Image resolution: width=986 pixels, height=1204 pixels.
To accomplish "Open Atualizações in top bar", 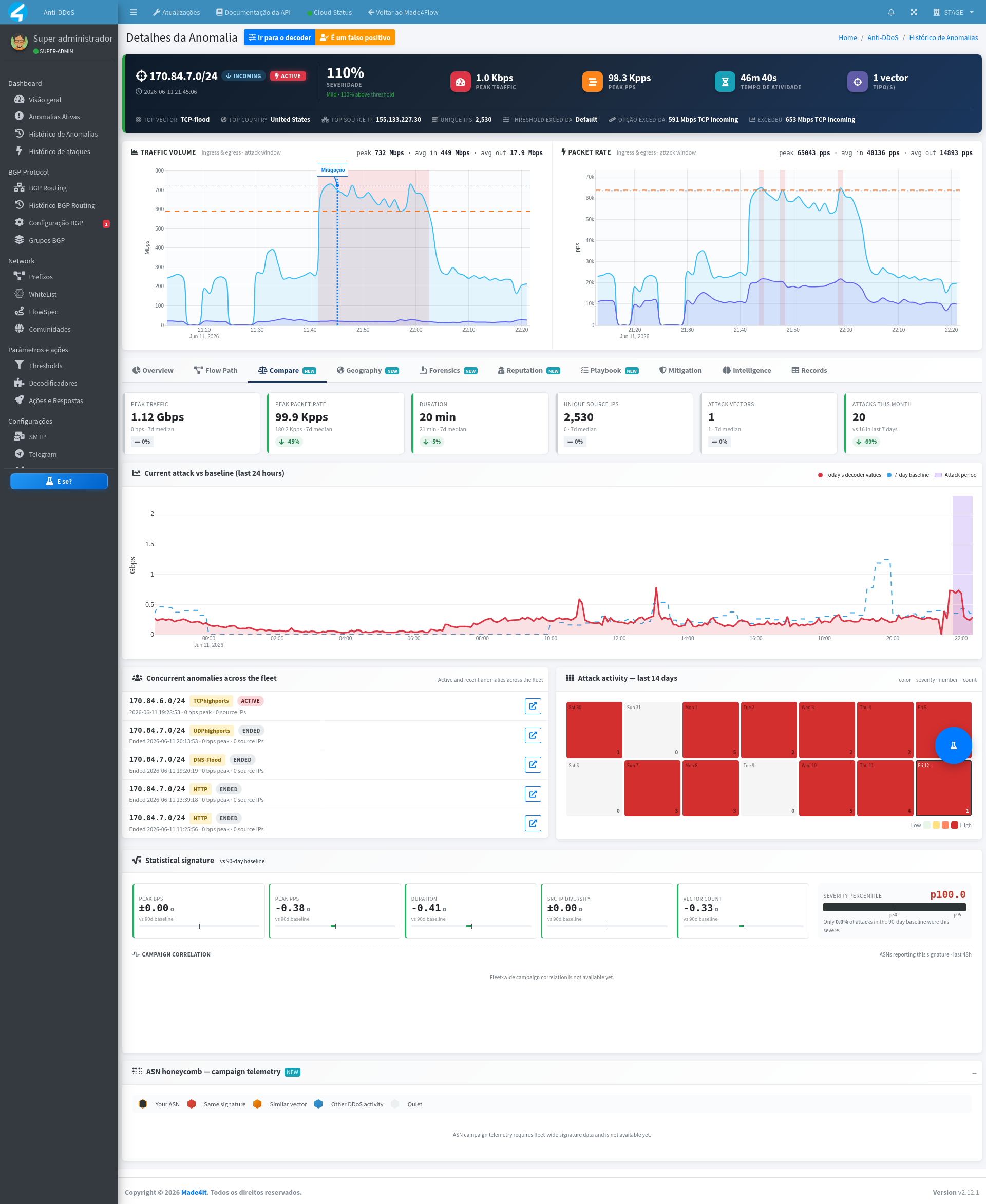I will click(176, 12).
